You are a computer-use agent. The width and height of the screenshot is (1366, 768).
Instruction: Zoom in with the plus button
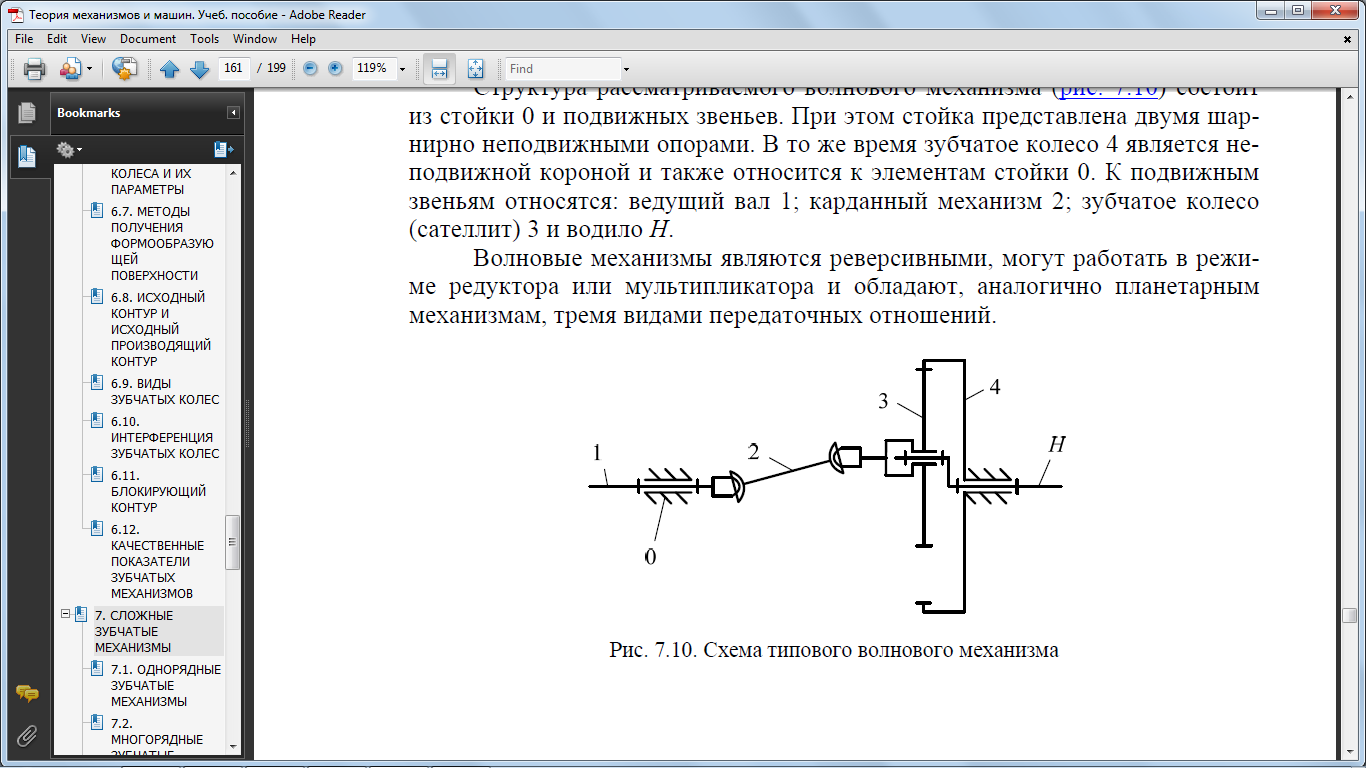click(335, 68)
